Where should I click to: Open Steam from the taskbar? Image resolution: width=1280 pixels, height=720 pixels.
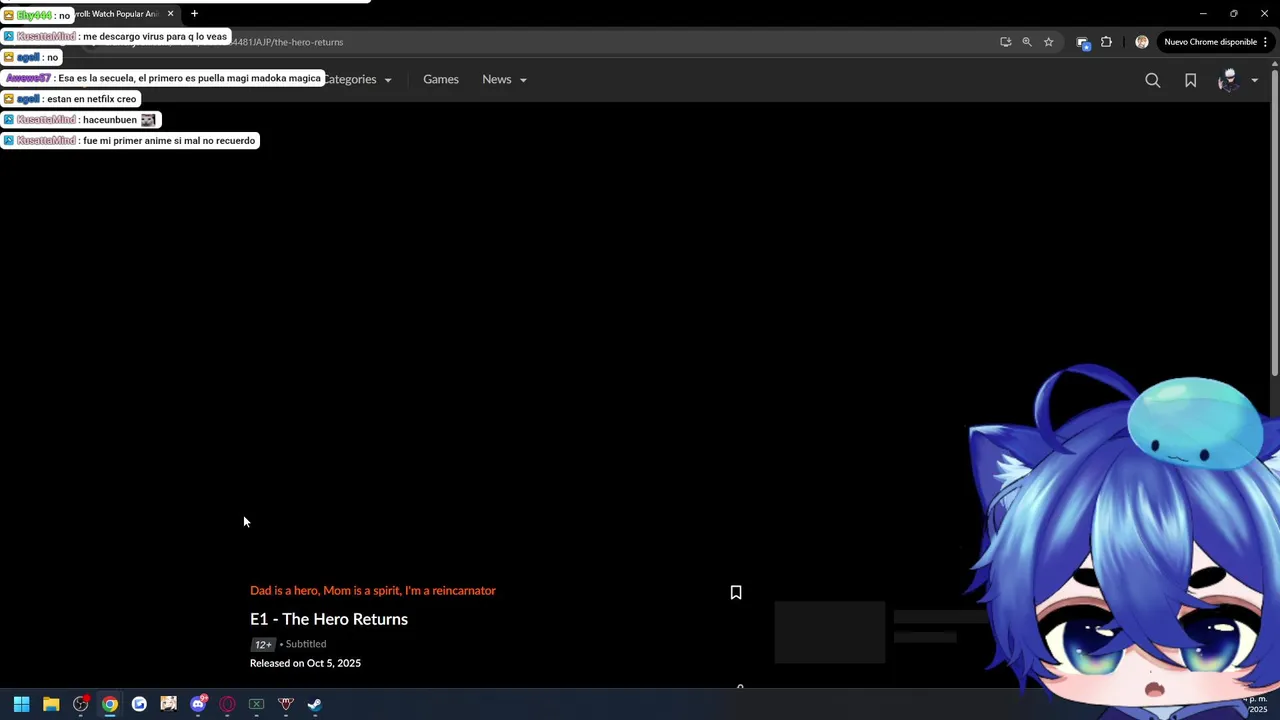coord(315,704)
